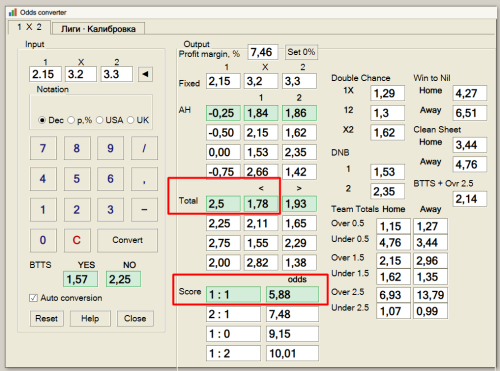This screenshot has width=500, height=371.
Task: Click the Score field 1 : 1
Action: click(233, 295)
